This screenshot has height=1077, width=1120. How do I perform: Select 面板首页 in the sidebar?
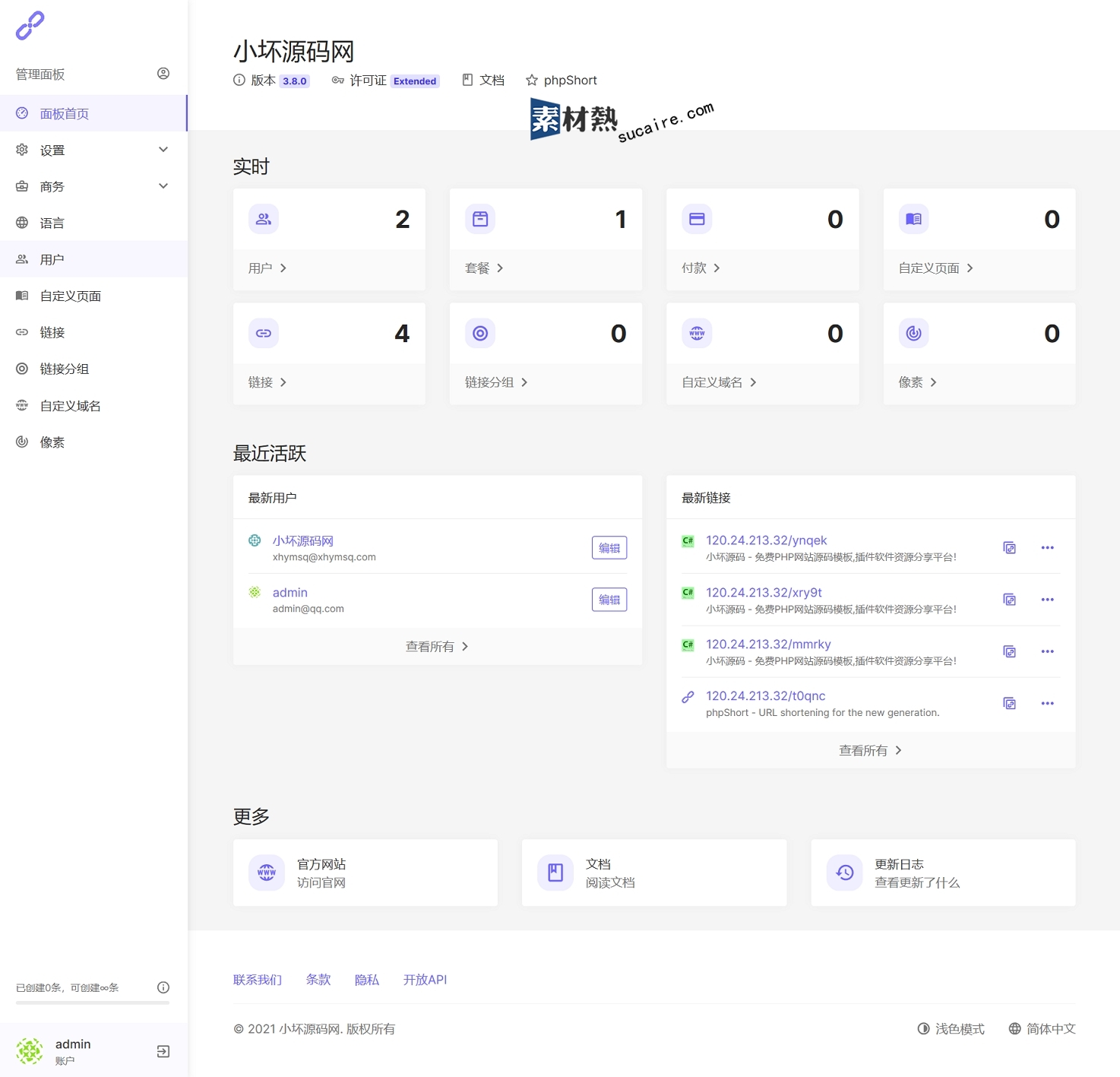click(93, 113)
